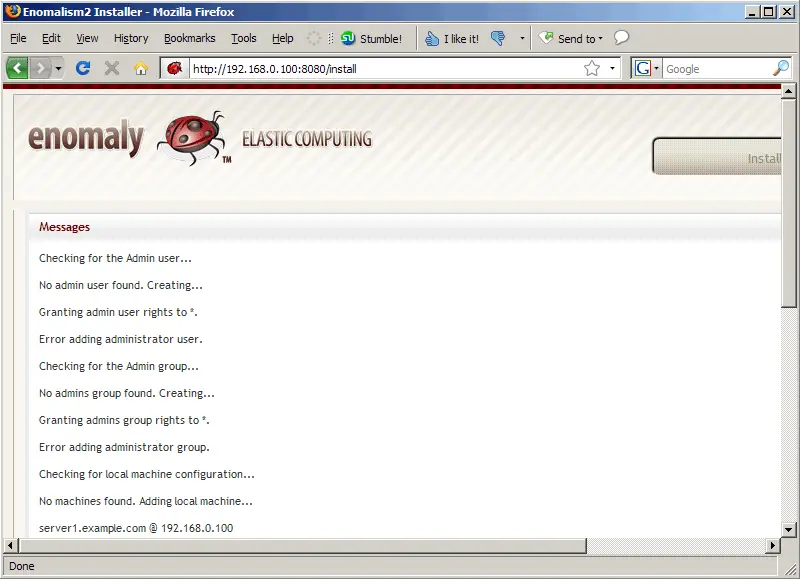Click the horizontal scrollbar thumb
The image size is (800, 579).
(x=302, y=545)
